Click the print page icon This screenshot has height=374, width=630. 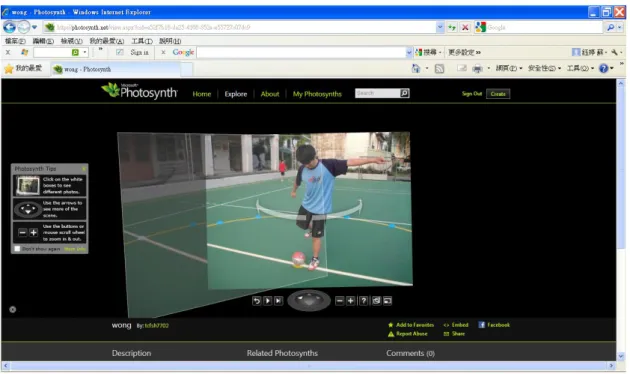[477, 69]
